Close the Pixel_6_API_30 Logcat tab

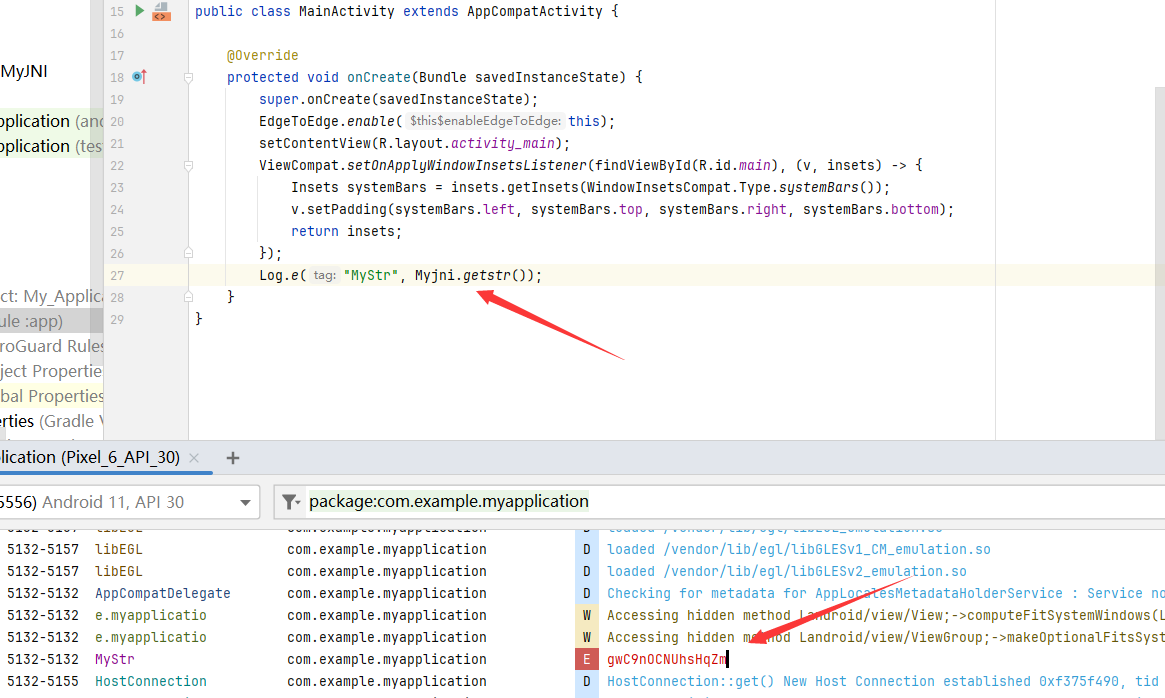coord(195,458)
